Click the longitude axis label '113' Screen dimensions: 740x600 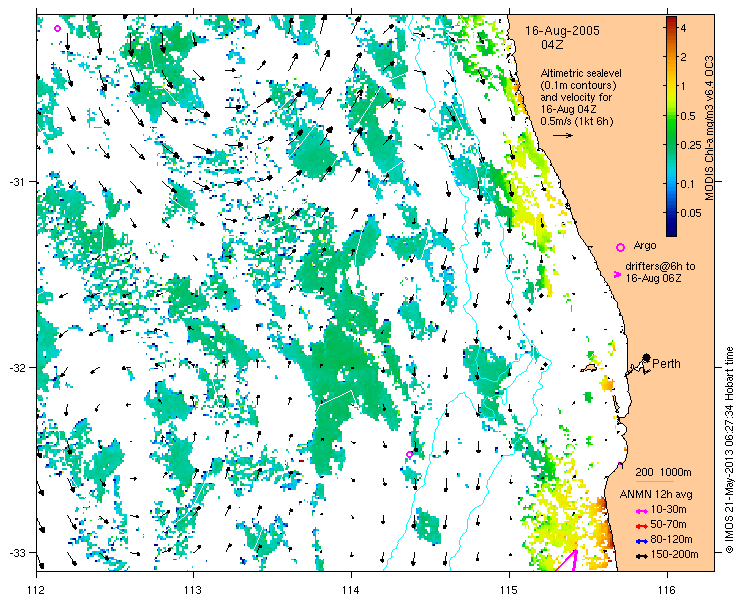coord(193,590)
